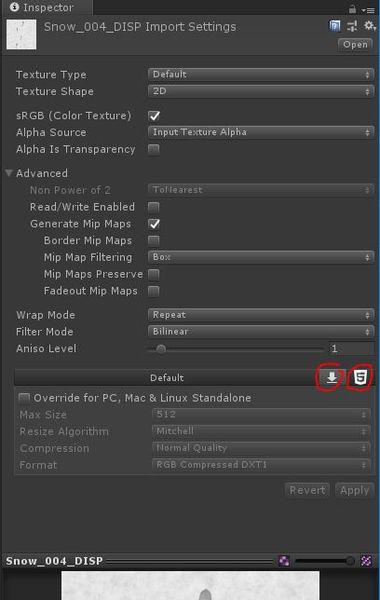
Task: Click the Texture Type label
Action: (51, 75)
